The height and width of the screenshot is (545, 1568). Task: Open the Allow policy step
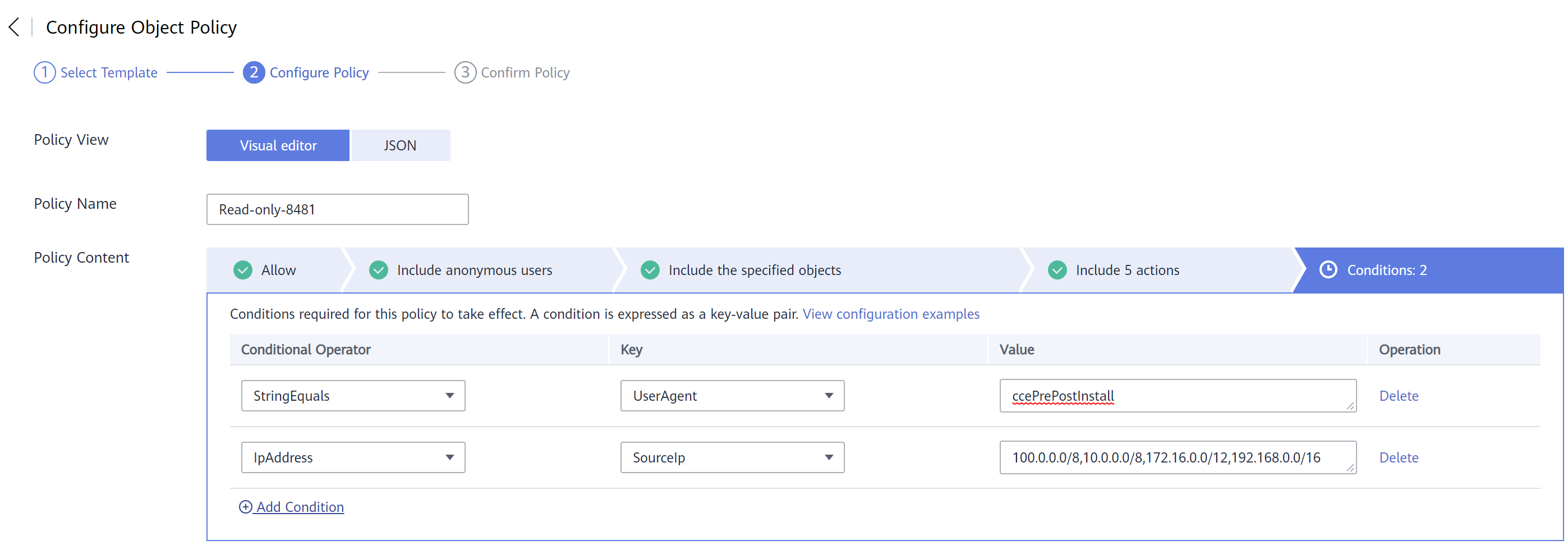click(x=274, y=270)
